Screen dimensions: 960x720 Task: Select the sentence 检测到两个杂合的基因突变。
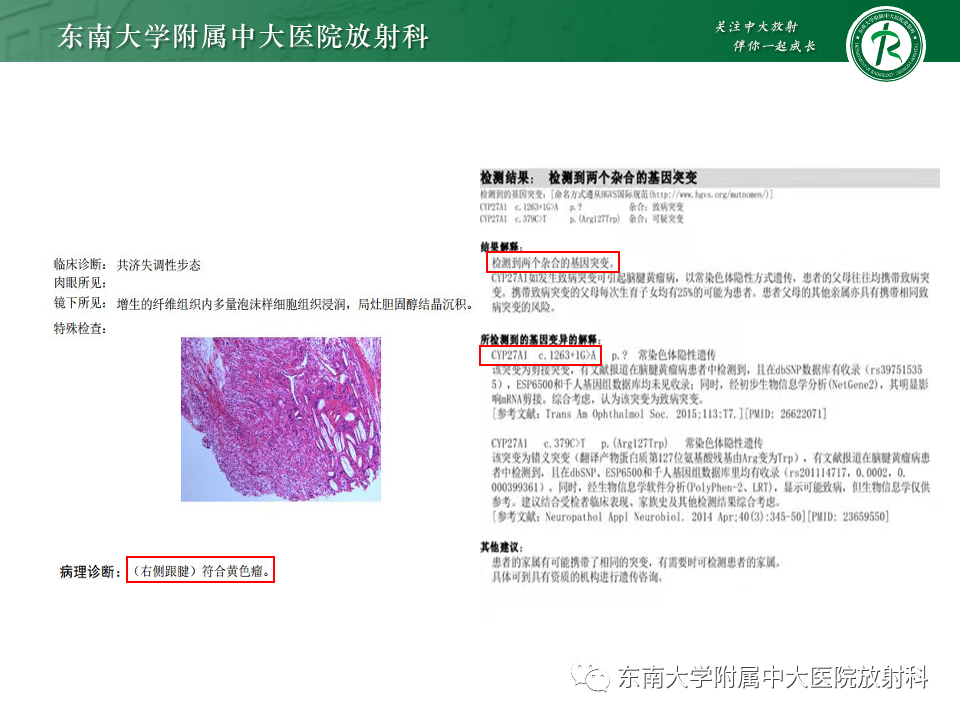[x=553, y=263]
